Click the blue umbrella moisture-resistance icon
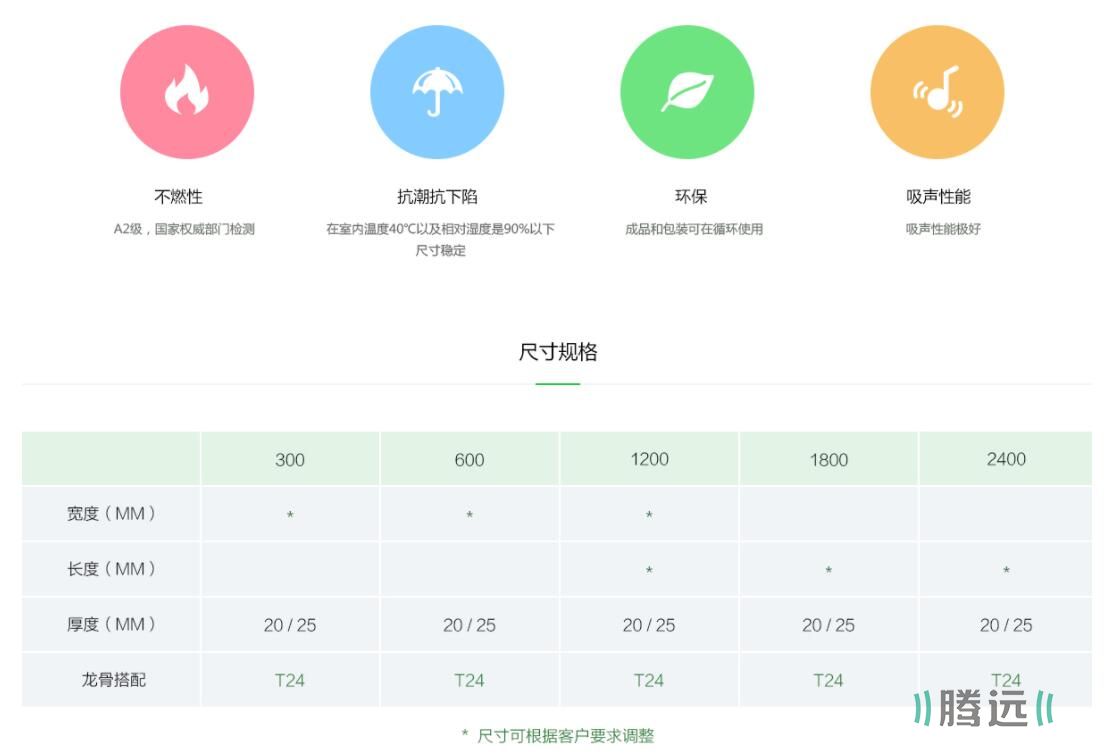This screenshot has height=755, width=1113. click(x=437, y=92)
